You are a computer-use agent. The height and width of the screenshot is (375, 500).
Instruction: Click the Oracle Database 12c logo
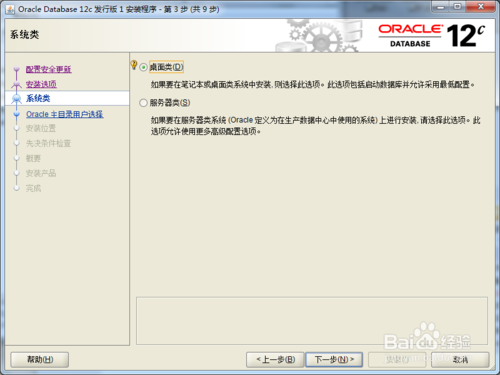point(431,35)
